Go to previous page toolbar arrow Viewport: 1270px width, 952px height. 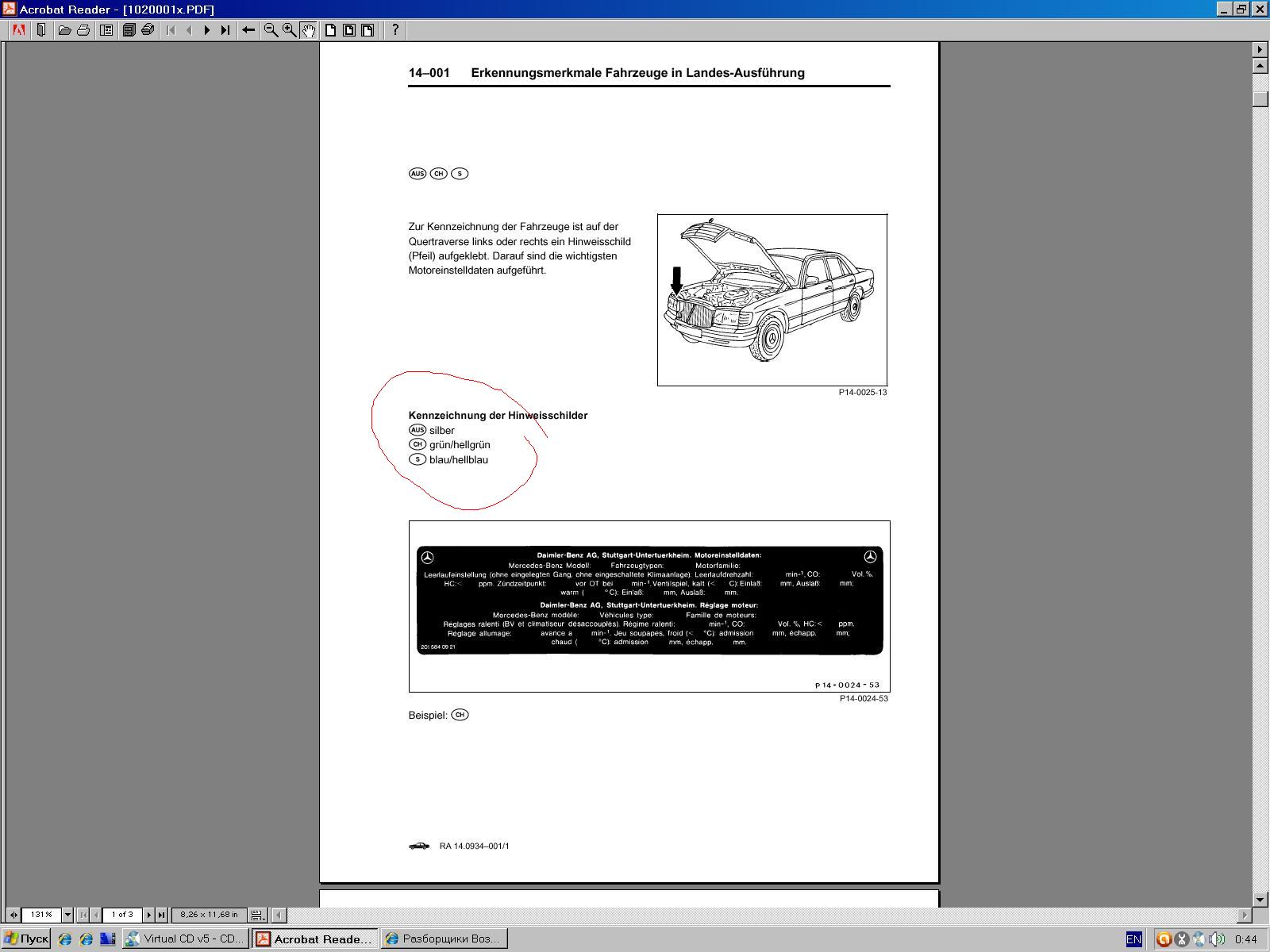[189, 30]
